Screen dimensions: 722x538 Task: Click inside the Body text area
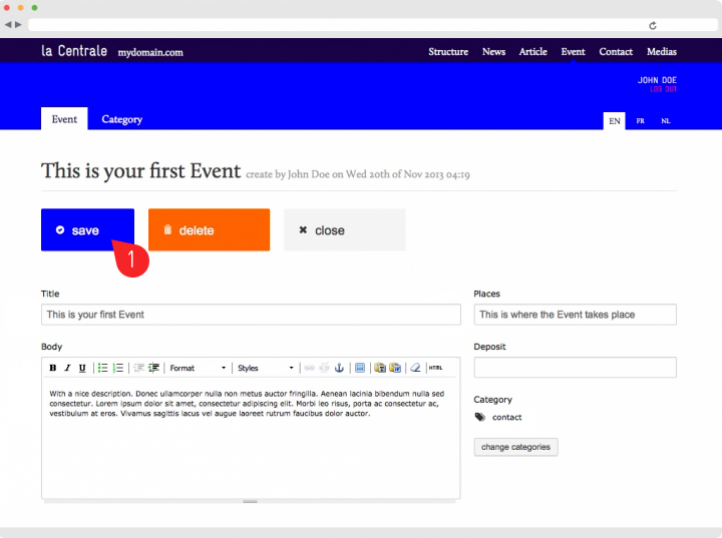pos(251,438)
